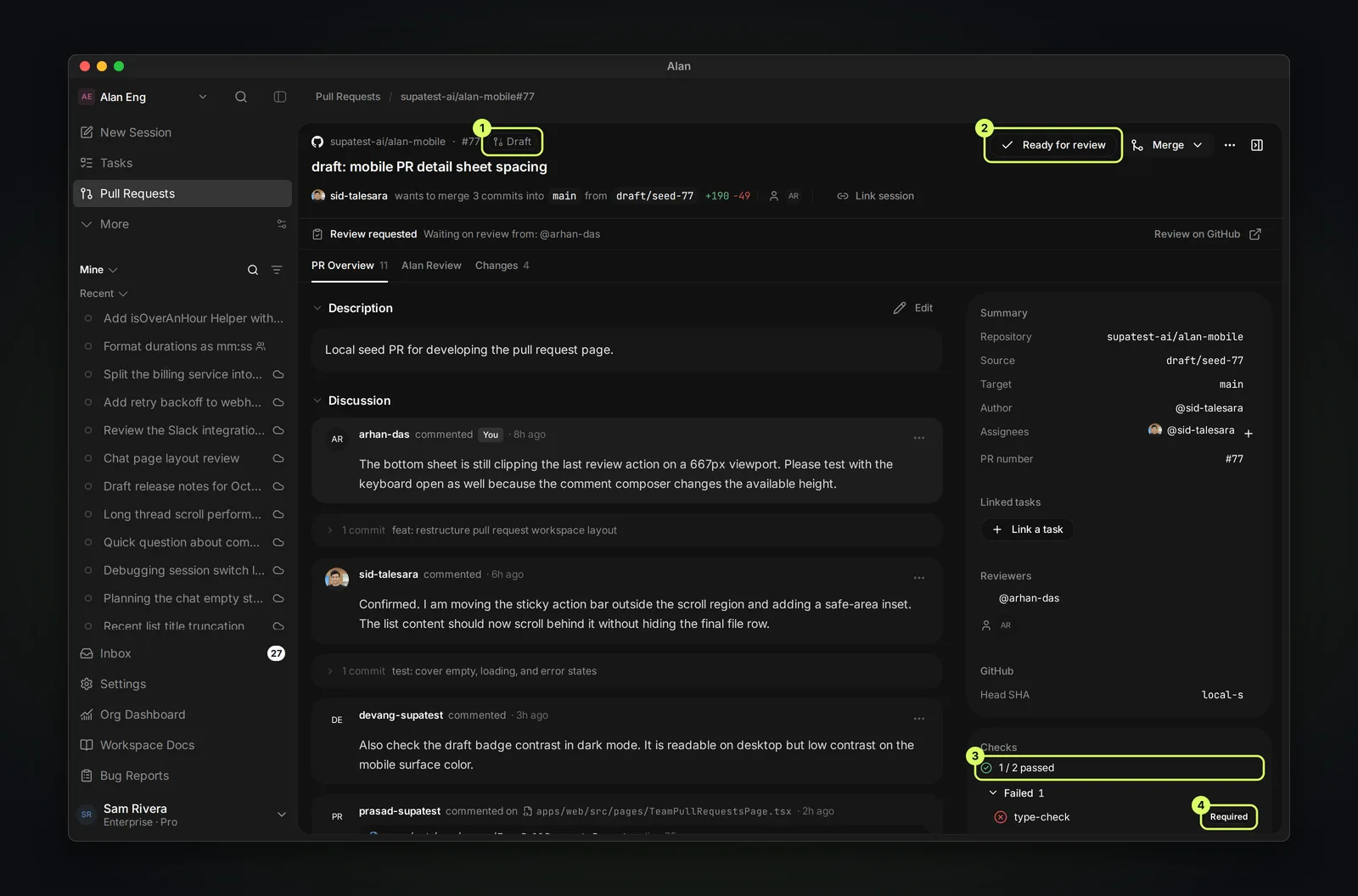Viewport: 1358px width, 896px height.
Task: Open the filter icon next to Mine
Action: pyautogui.click(x=277, y=270)
